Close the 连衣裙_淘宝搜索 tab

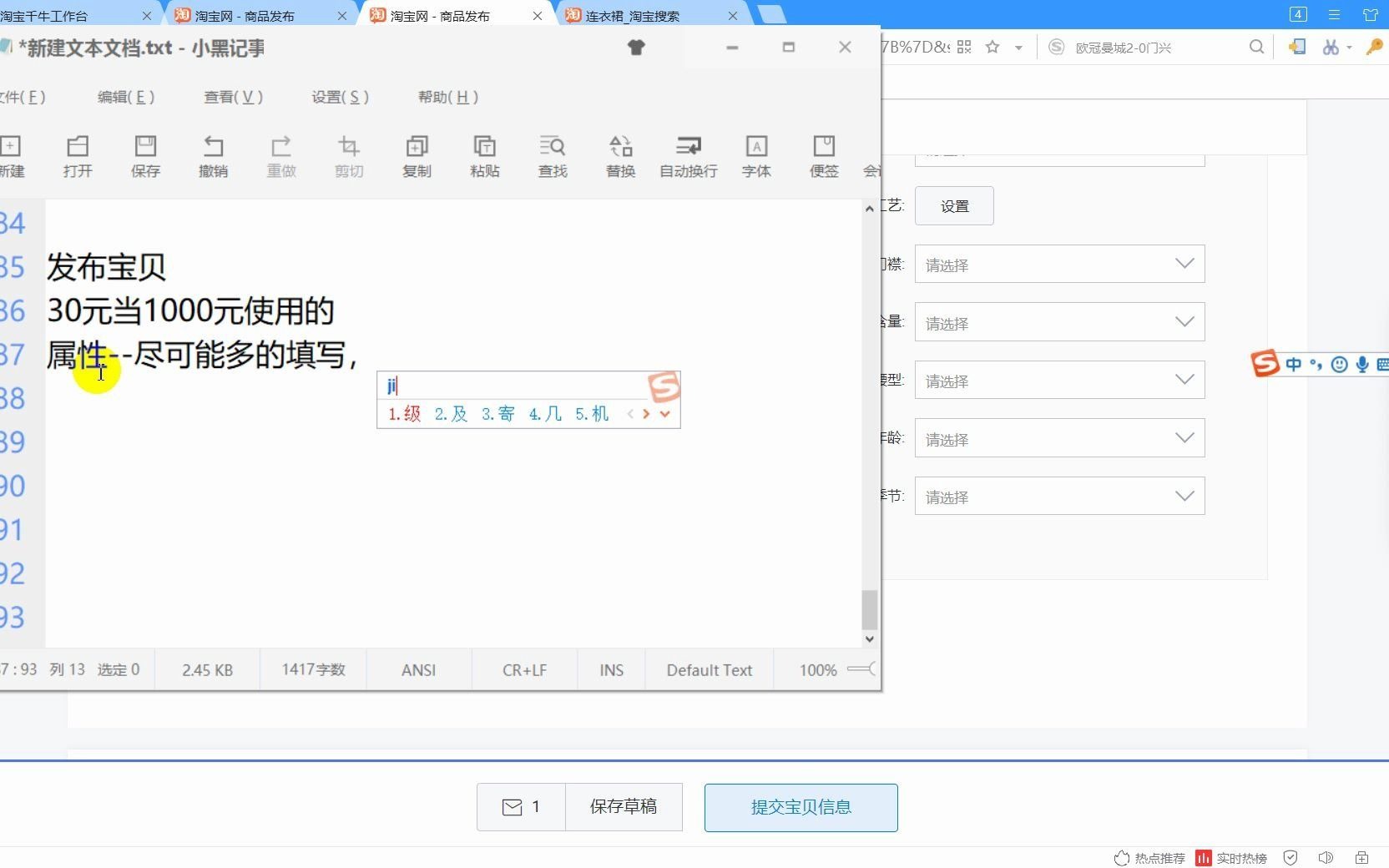(733, 16)
